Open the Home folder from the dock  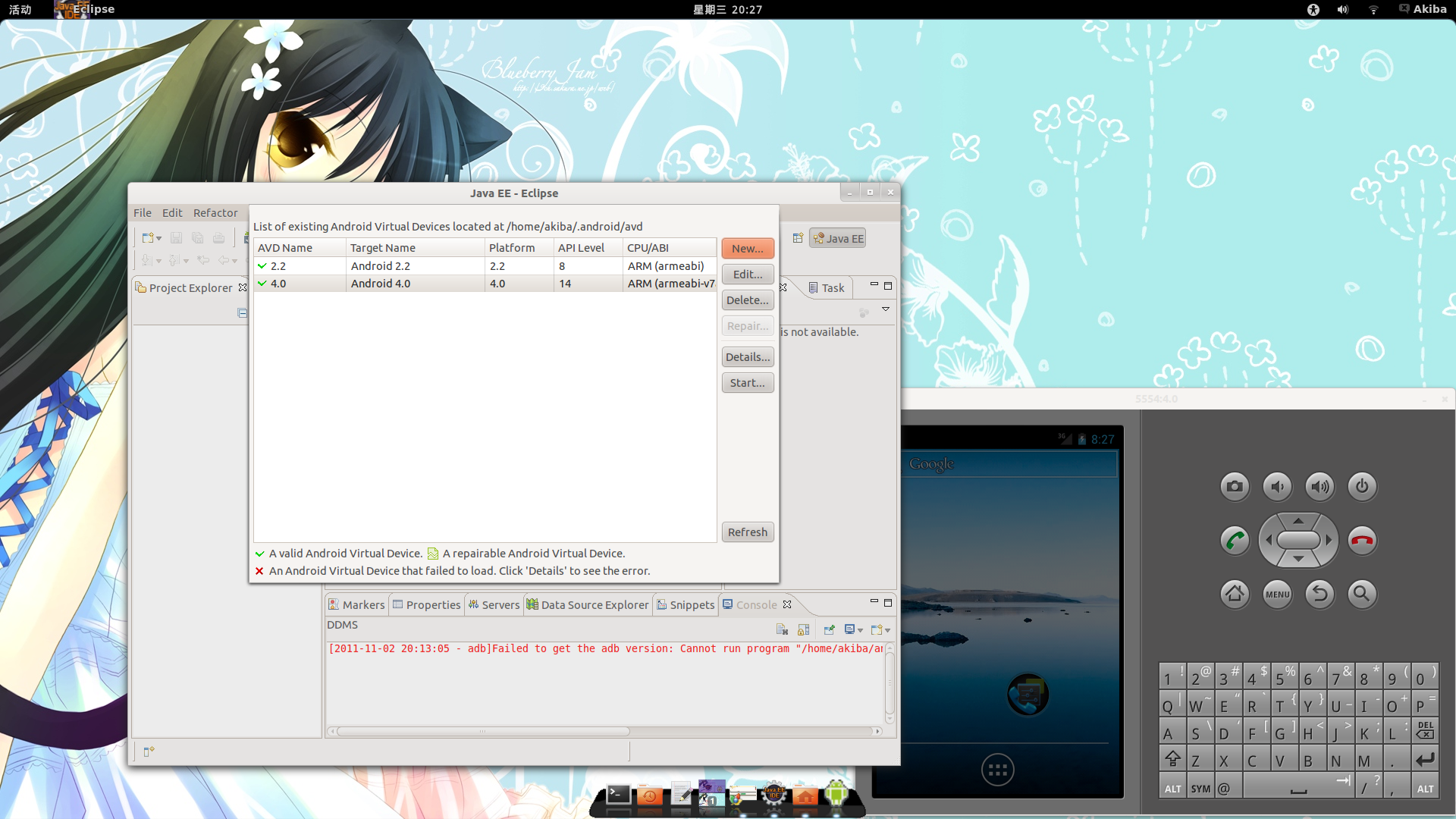(x=805, y=795)
